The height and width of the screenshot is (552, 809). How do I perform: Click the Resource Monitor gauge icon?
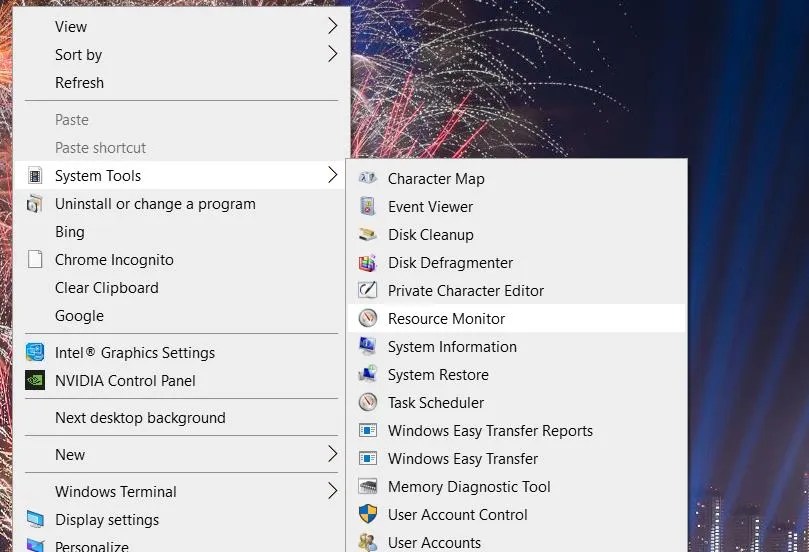368,318
